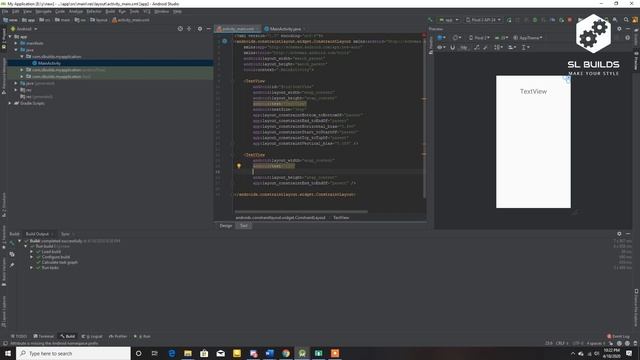The height and width of the screenshot is (360, 640).
Task: Open the Android project view dropdown
Action: 24,29
